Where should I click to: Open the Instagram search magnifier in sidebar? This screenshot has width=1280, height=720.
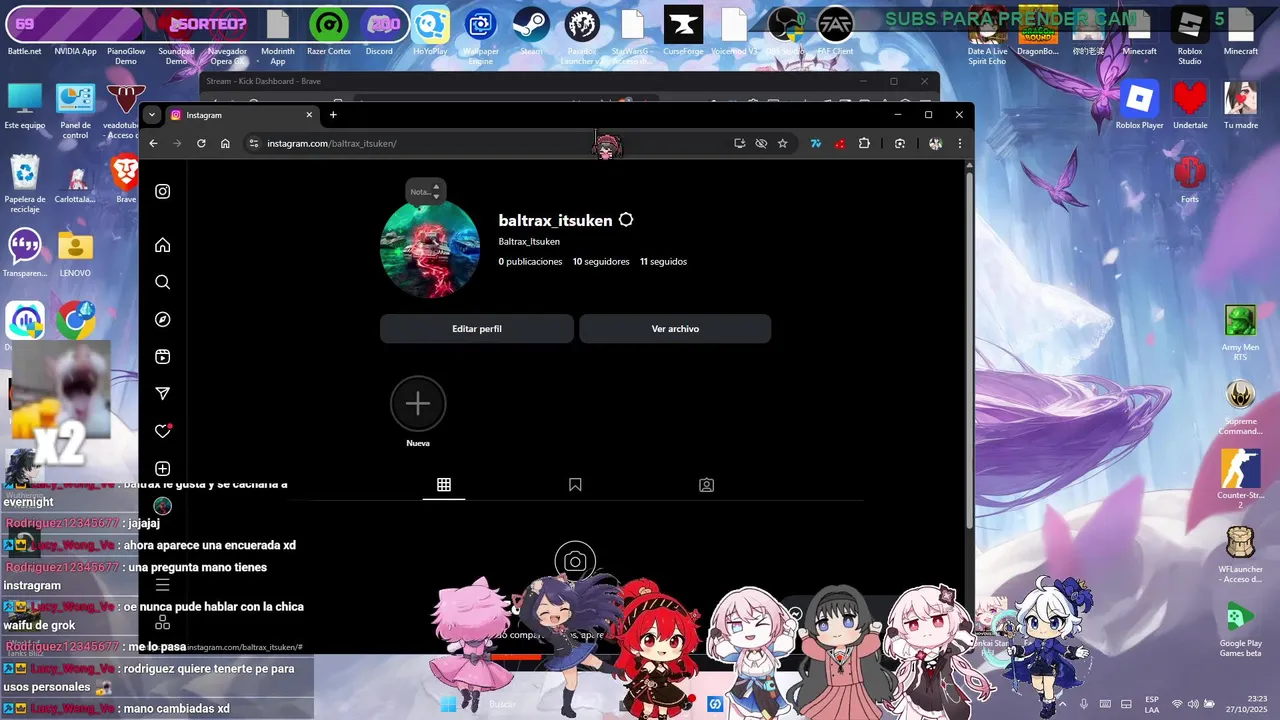click(x=163, y=282)
